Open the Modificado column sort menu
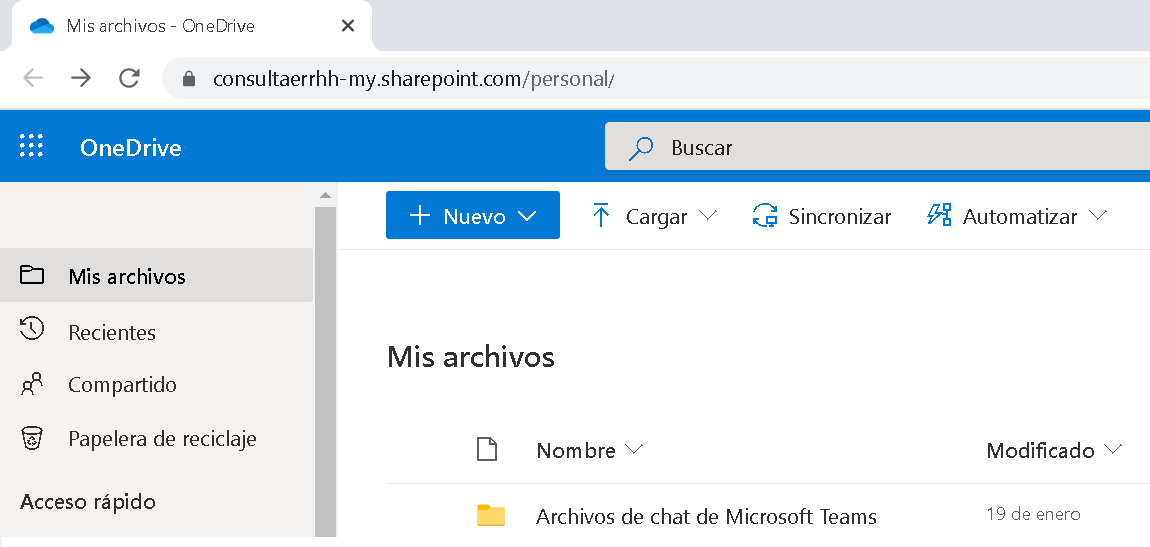 (x=1054, y=450)
